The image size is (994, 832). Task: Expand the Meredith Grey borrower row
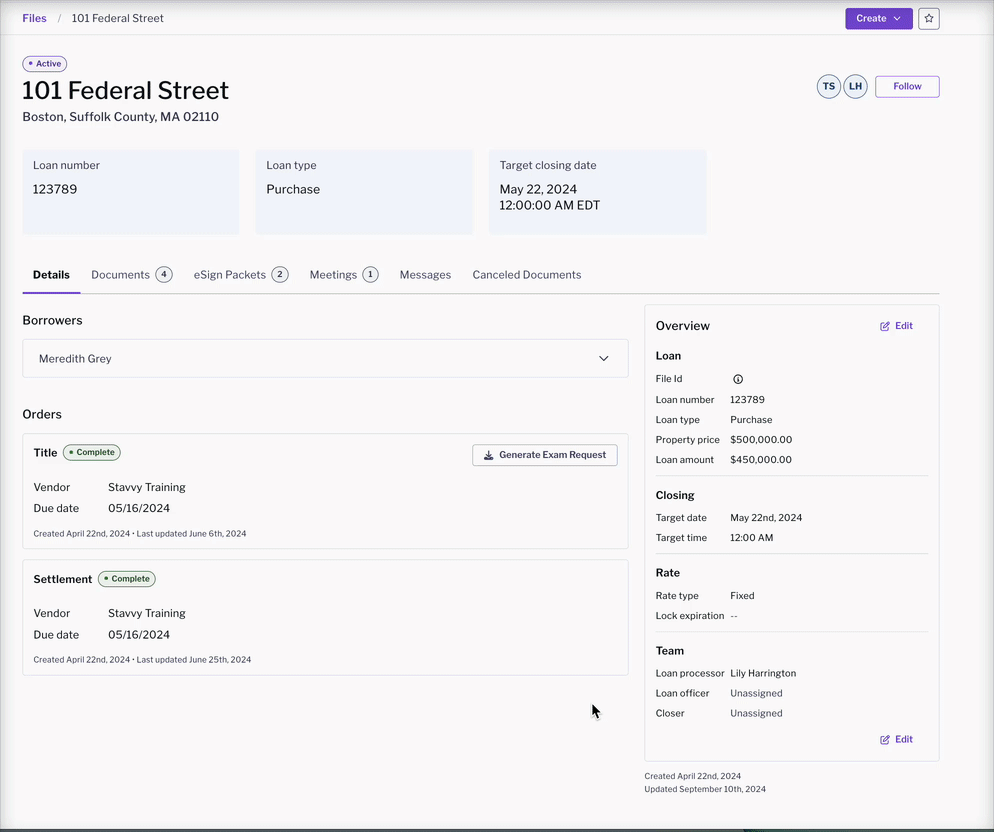click(x=325, y=358)
